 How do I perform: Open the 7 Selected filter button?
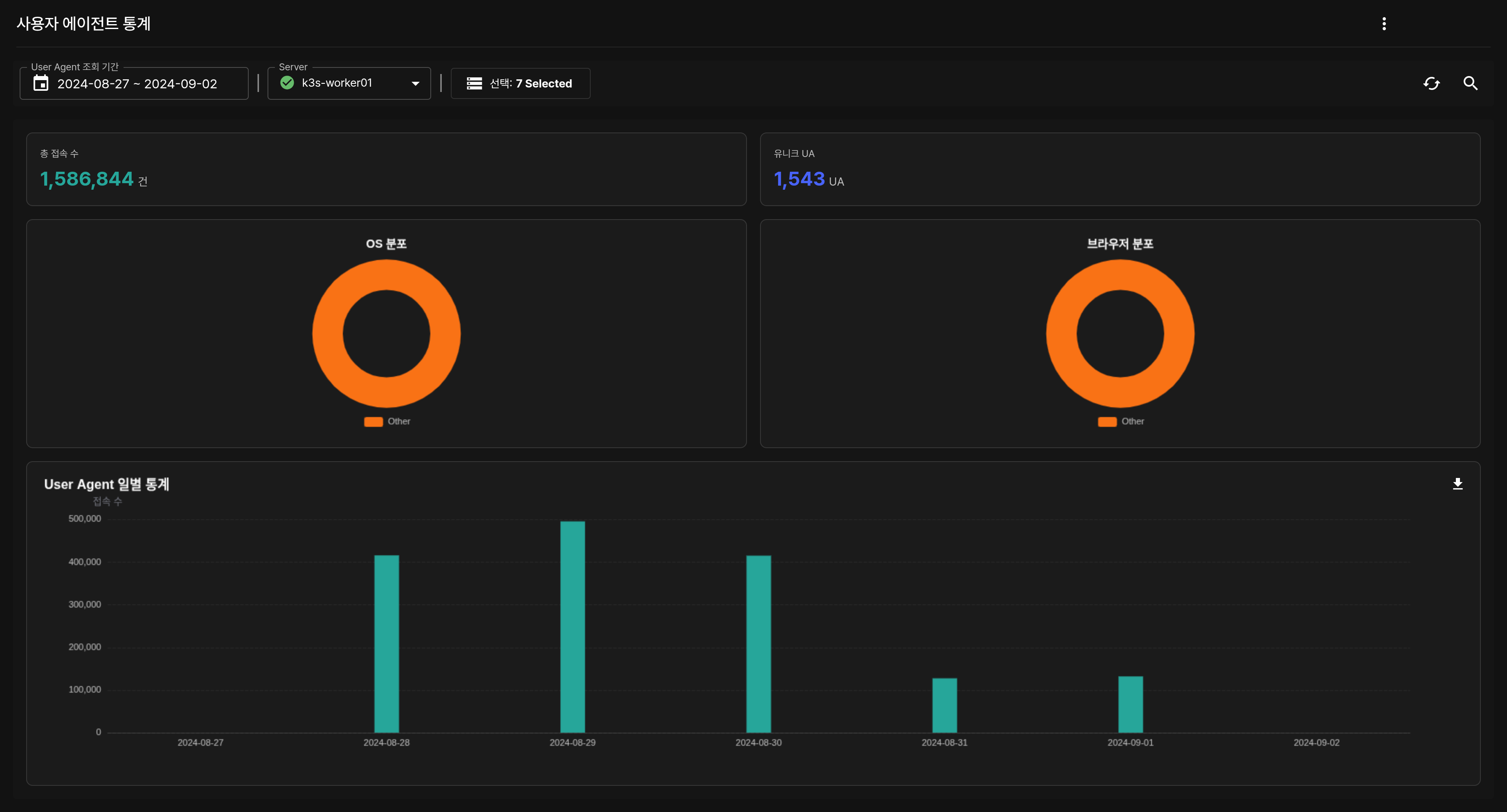coord(520,83)
